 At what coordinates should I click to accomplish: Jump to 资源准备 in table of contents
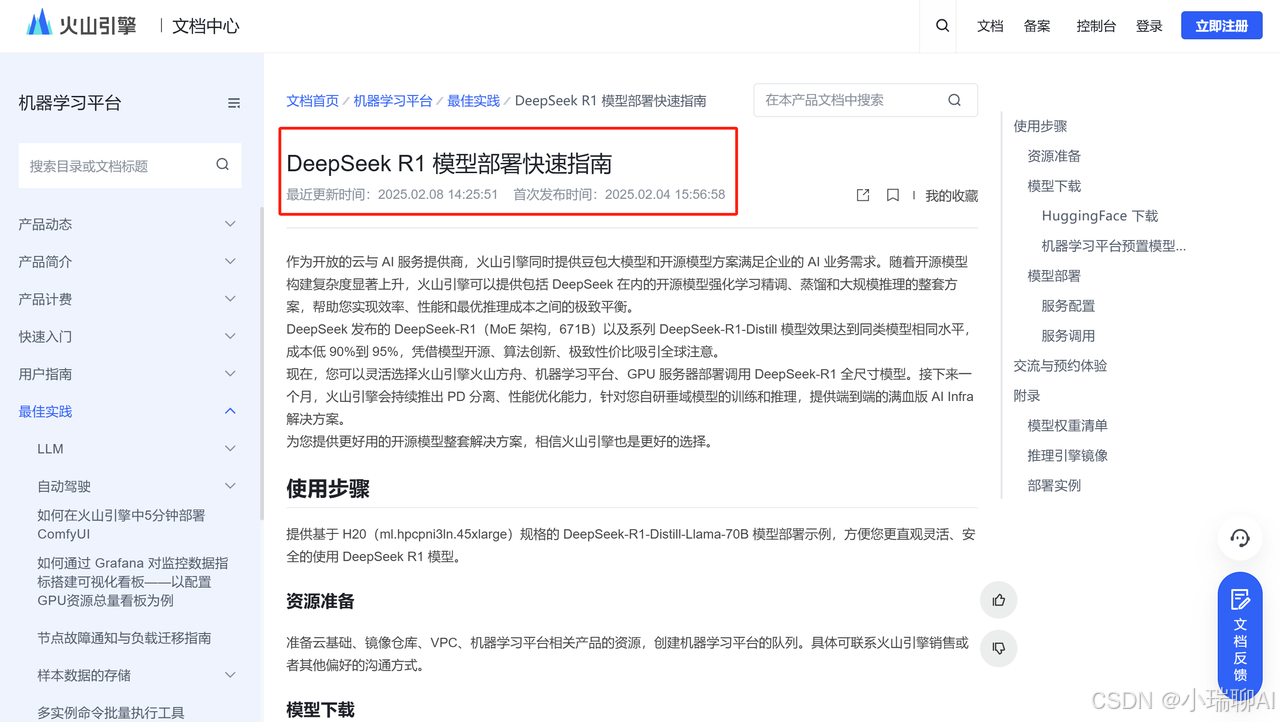(1054, 156)
